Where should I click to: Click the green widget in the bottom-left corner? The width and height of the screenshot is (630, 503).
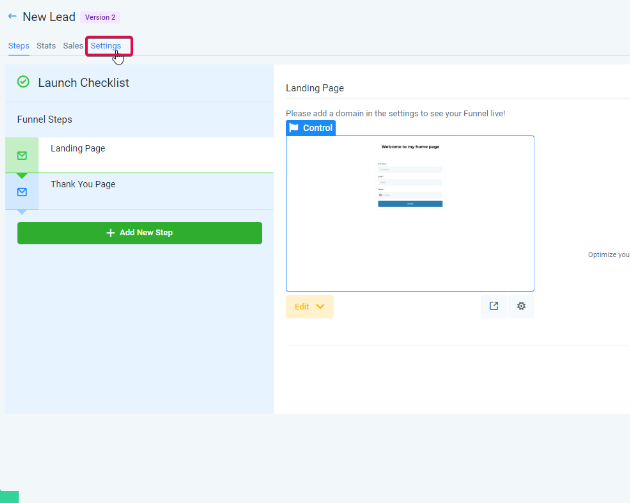(x=9, y=496)
